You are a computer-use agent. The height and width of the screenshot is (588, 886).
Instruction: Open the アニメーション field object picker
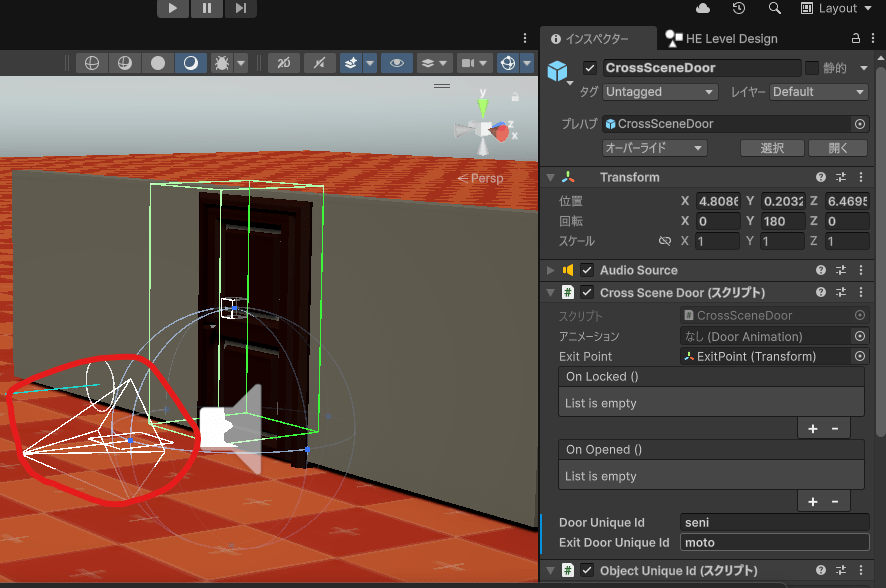click(859, 337)
